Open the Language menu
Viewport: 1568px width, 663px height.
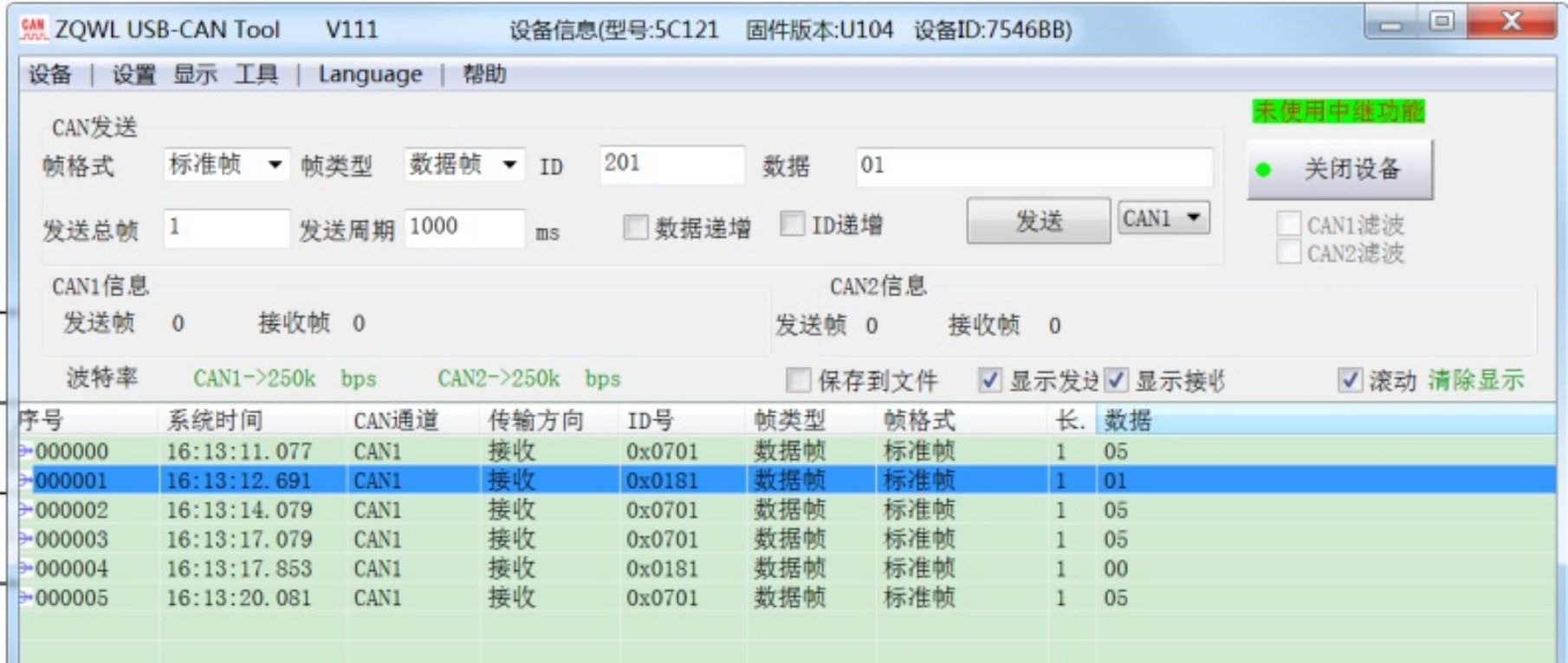tap(370, 75)
